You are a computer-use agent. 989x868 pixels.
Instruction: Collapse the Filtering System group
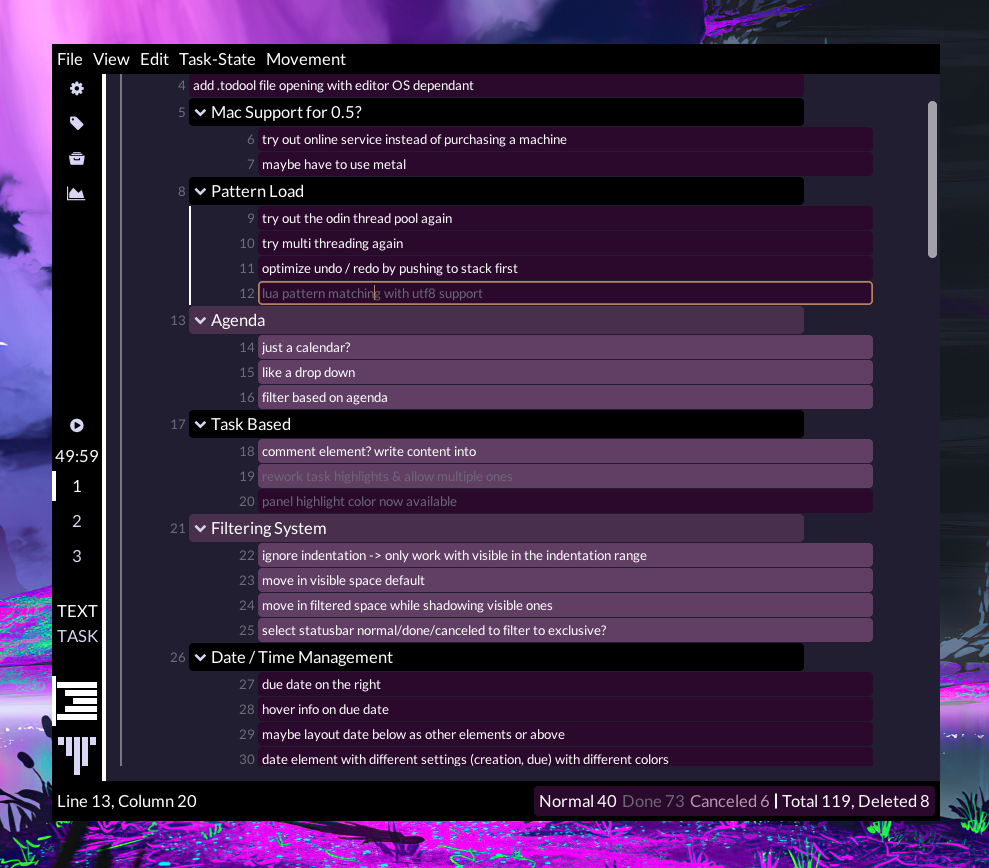click(x=201, y=529)
